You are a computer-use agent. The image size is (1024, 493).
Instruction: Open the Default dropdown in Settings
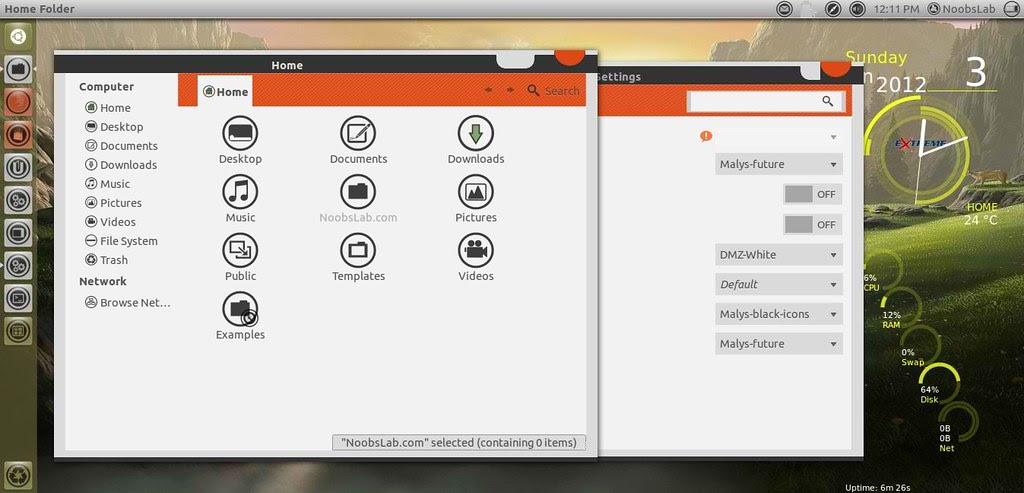click(778, 284)
